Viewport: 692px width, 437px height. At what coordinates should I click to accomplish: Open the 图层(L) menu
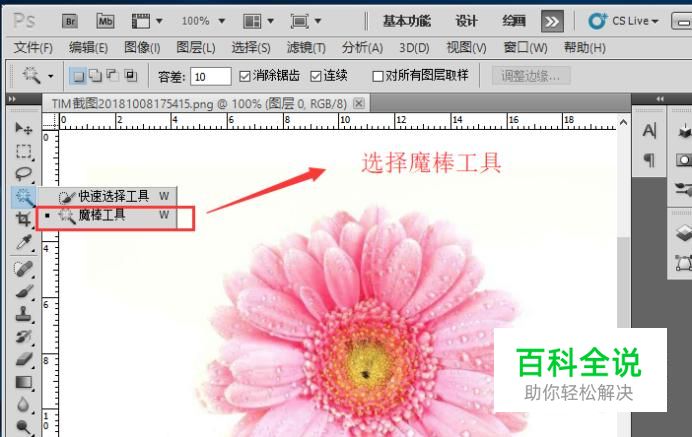click(196, 47)
